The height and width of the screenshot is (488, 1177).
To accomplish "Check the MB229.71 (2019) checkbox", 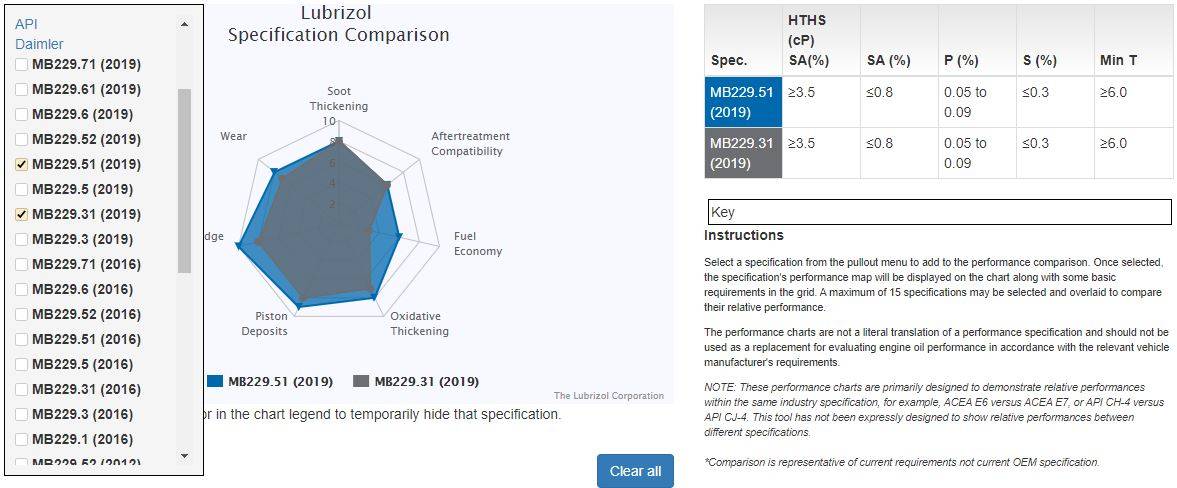I will click(22, 64).
